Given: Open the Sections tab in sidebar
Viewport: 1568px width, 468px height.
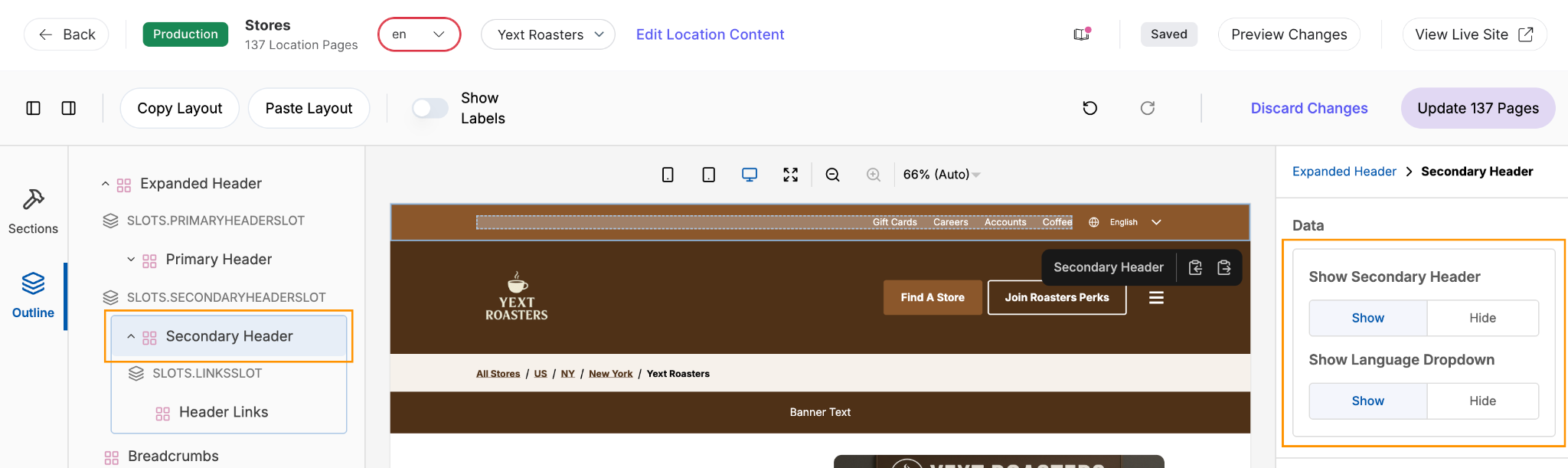Looking at the screenshot, I should tap(33, 211).
